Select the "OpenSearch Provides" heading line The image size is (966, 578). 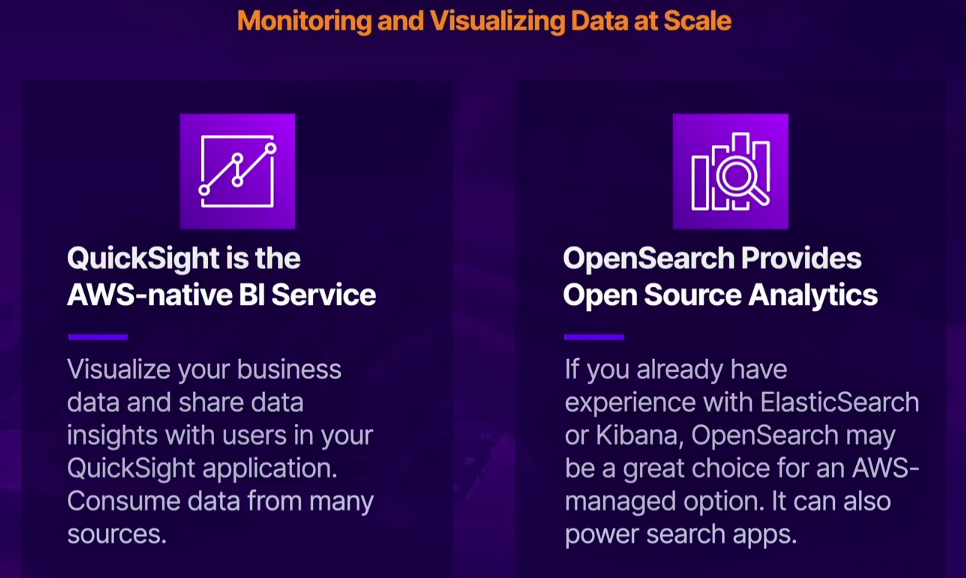(x=712, y=259)
